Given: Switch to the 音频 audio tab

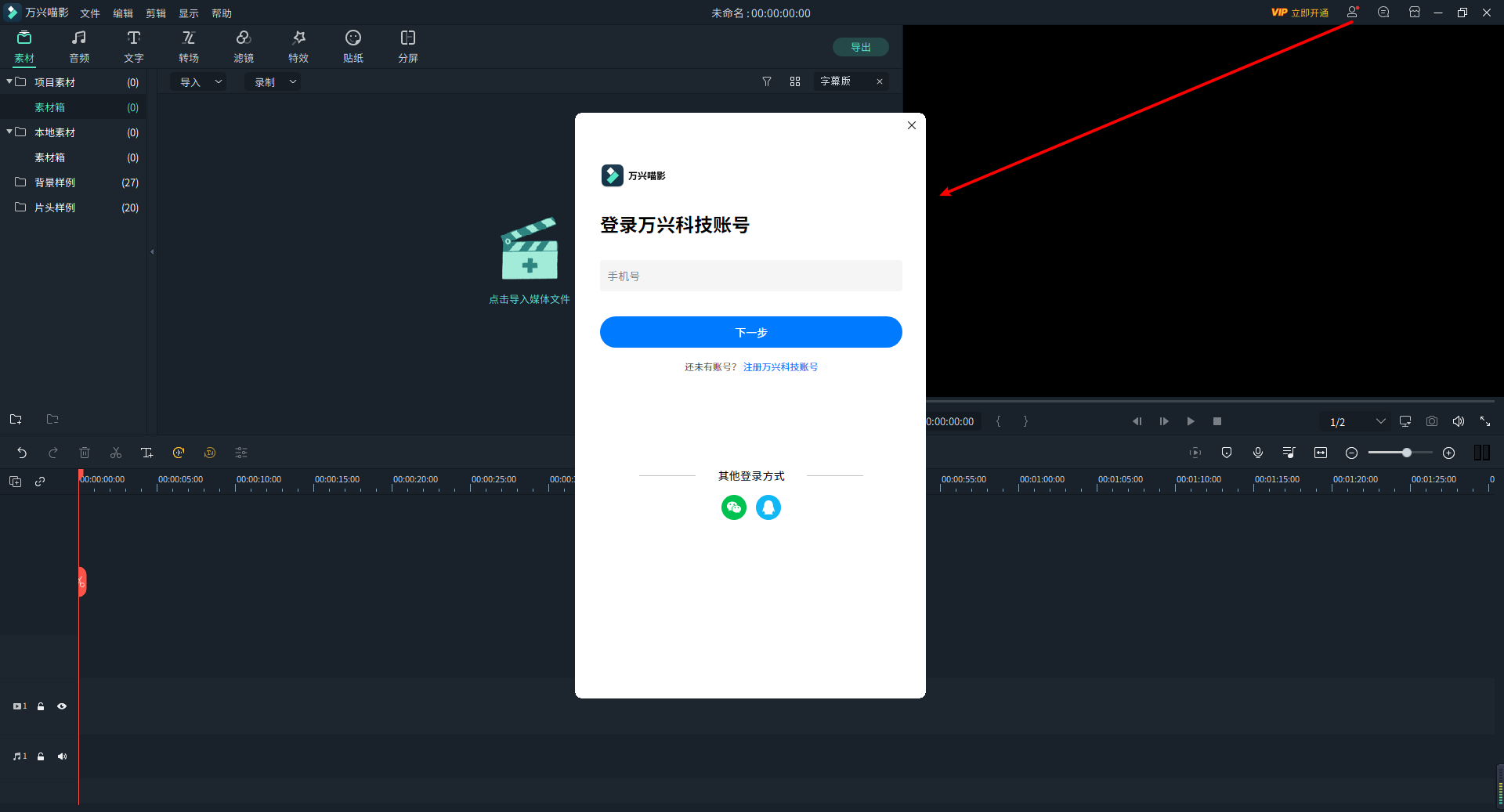Looking at the screenshot, I should point(79,47).
